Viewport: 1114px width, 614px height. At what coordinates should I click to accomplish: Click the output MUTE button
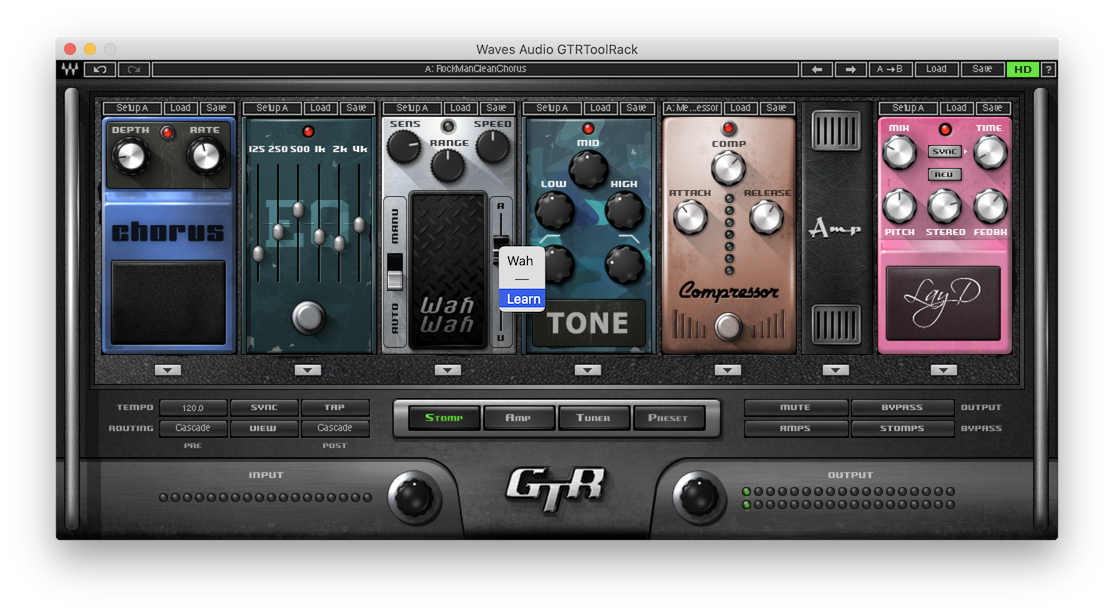pyautogui.click(x=795, y=407)
